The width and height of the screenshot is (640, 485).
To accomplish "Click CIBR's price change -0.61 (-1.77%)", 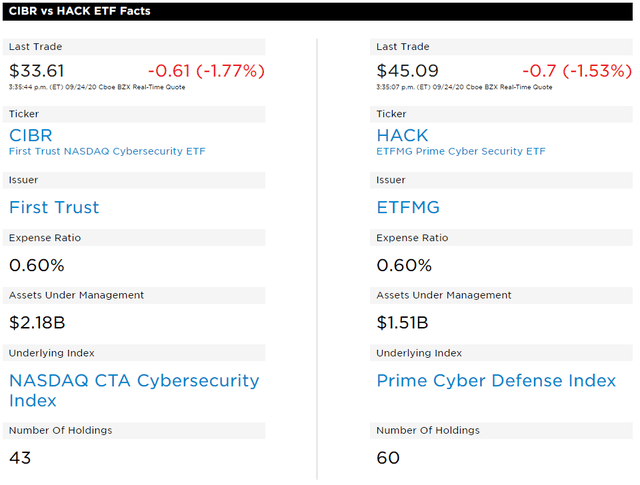I will tap(206, 71).
